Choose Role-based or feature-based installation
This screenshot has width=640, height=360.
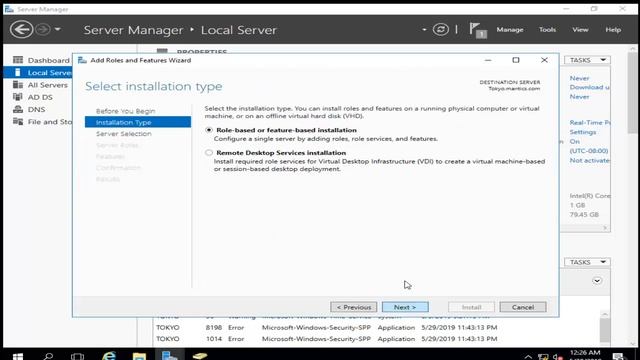point(209,130)
